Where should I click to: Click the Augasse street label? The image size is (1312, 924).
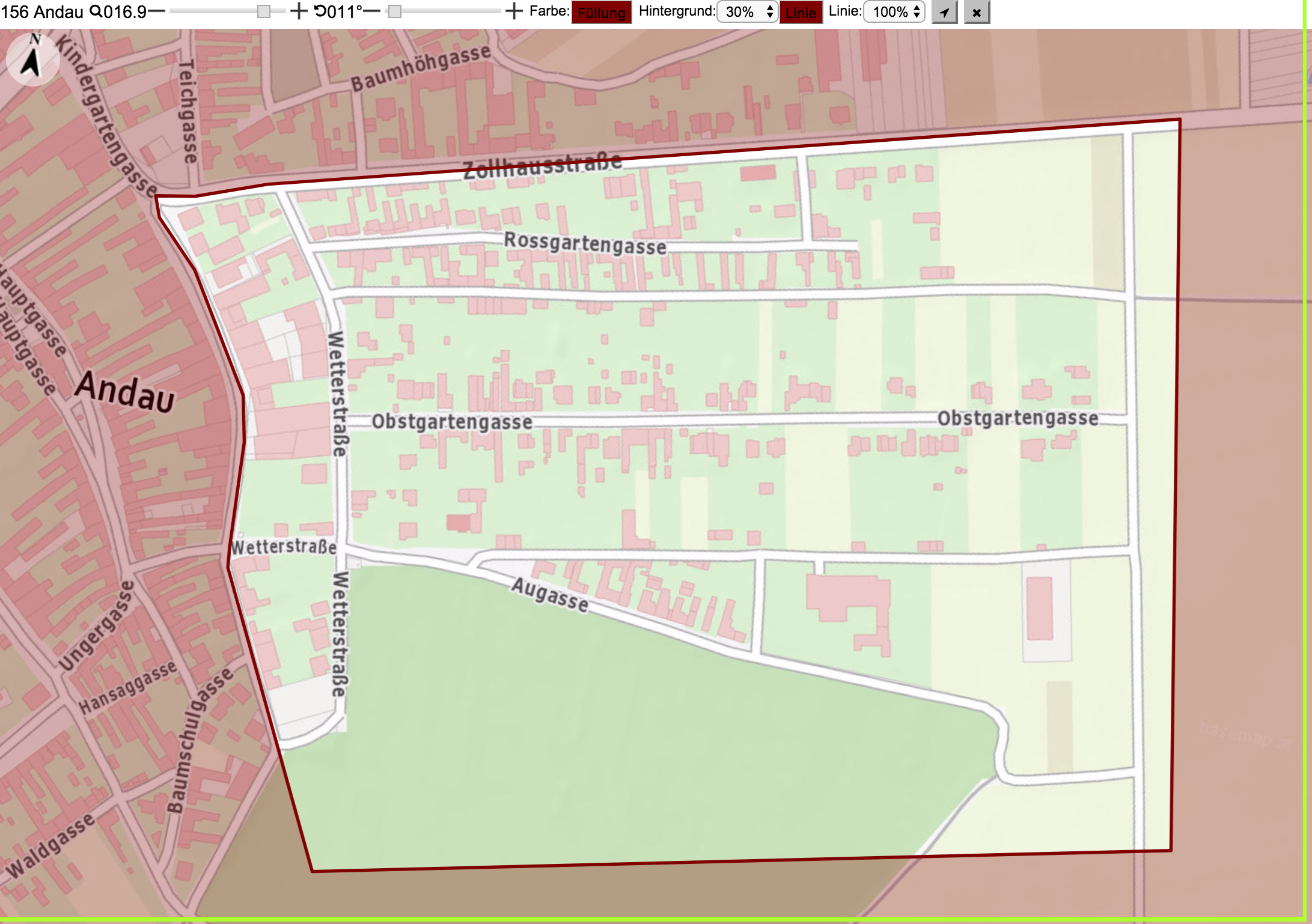(x=550, y=595)
